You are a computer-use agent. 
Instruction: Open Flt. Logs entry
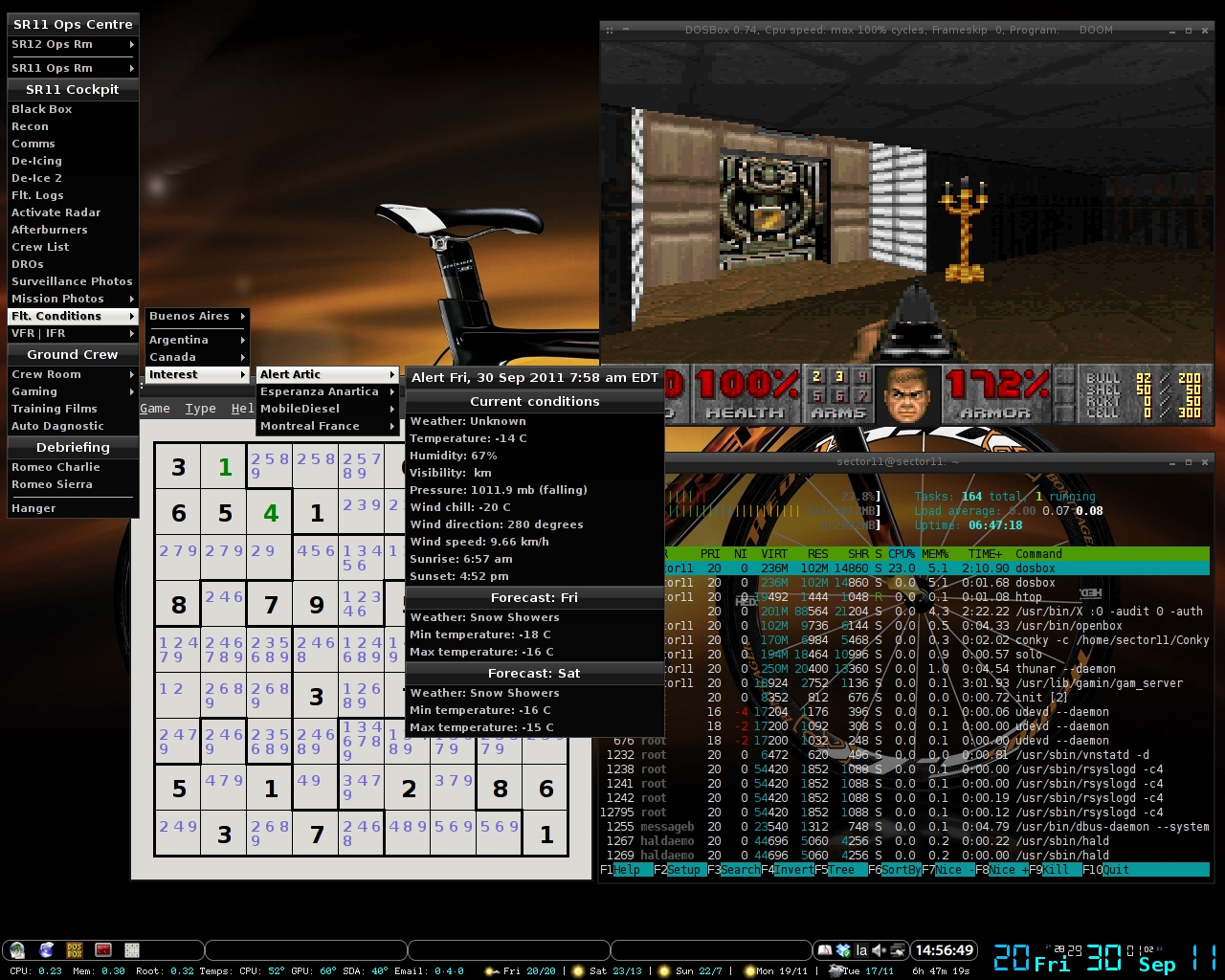coord(73,195)
